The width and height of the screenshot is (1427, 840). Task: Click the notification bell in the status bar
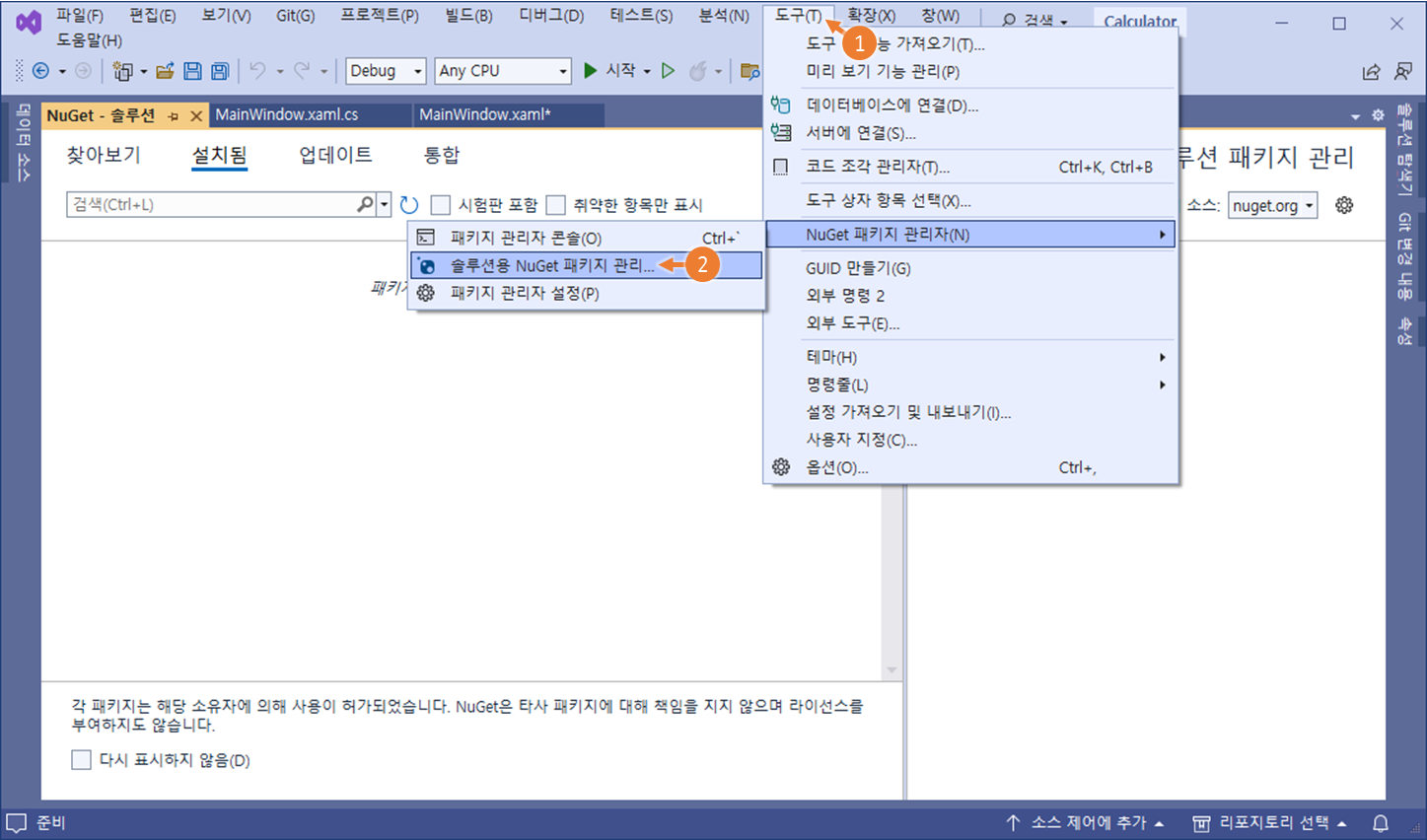pyautogui.click(x=1381, y=823)
